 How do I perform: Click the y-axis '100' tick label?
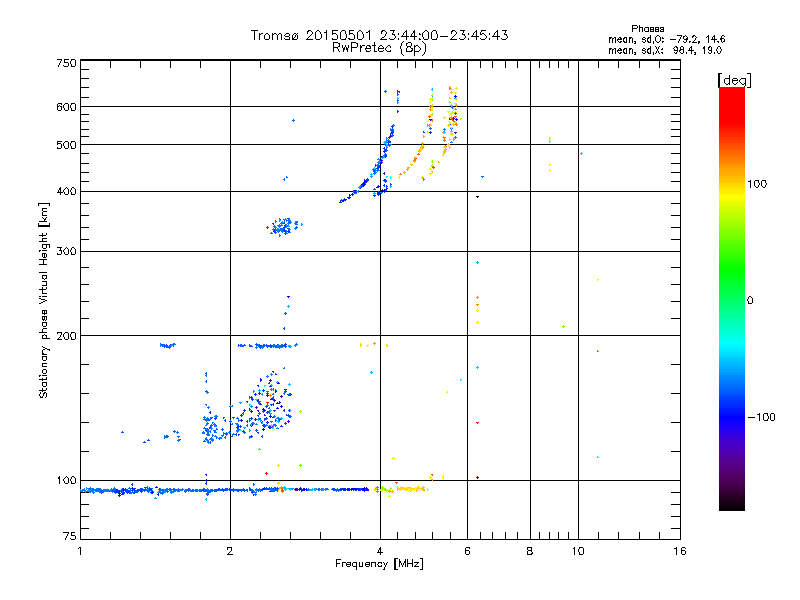tap(66, 481)
